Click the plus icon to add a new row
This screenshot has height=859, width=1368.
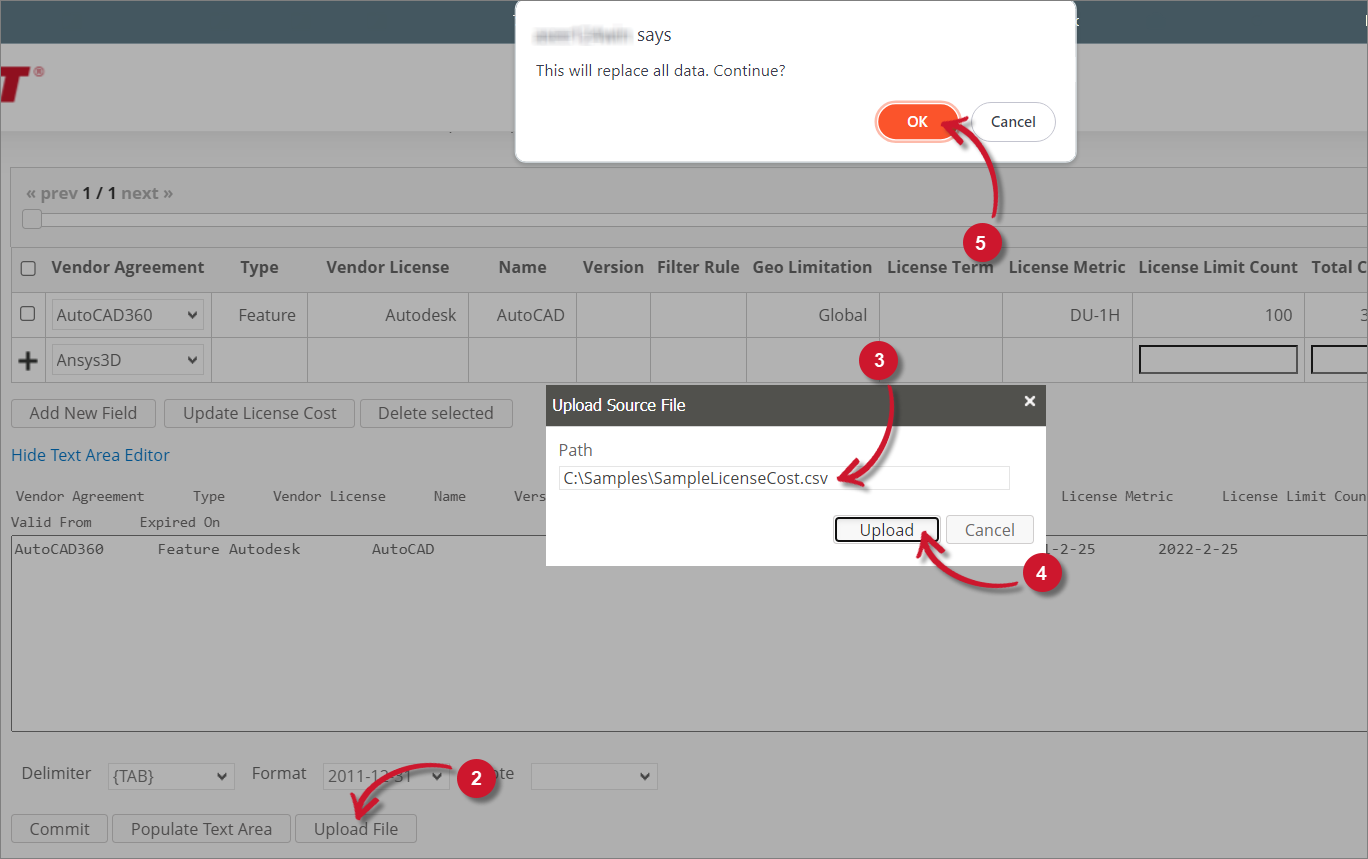pyautogui.click(x=27, y=359)
